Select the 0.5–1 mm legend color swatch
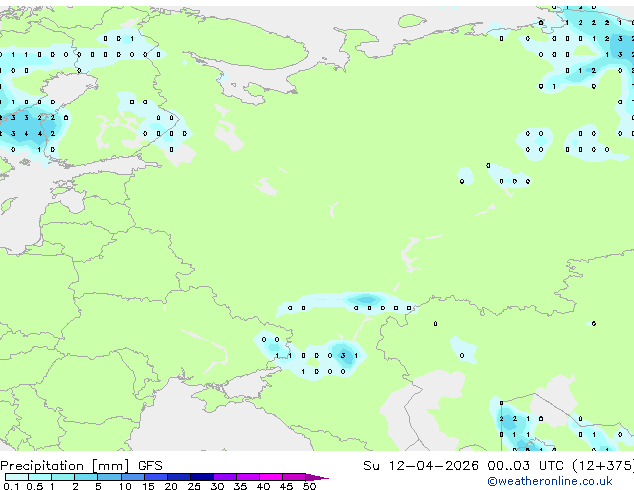Viewport: 634px width, 490px height. click(40, 477)
